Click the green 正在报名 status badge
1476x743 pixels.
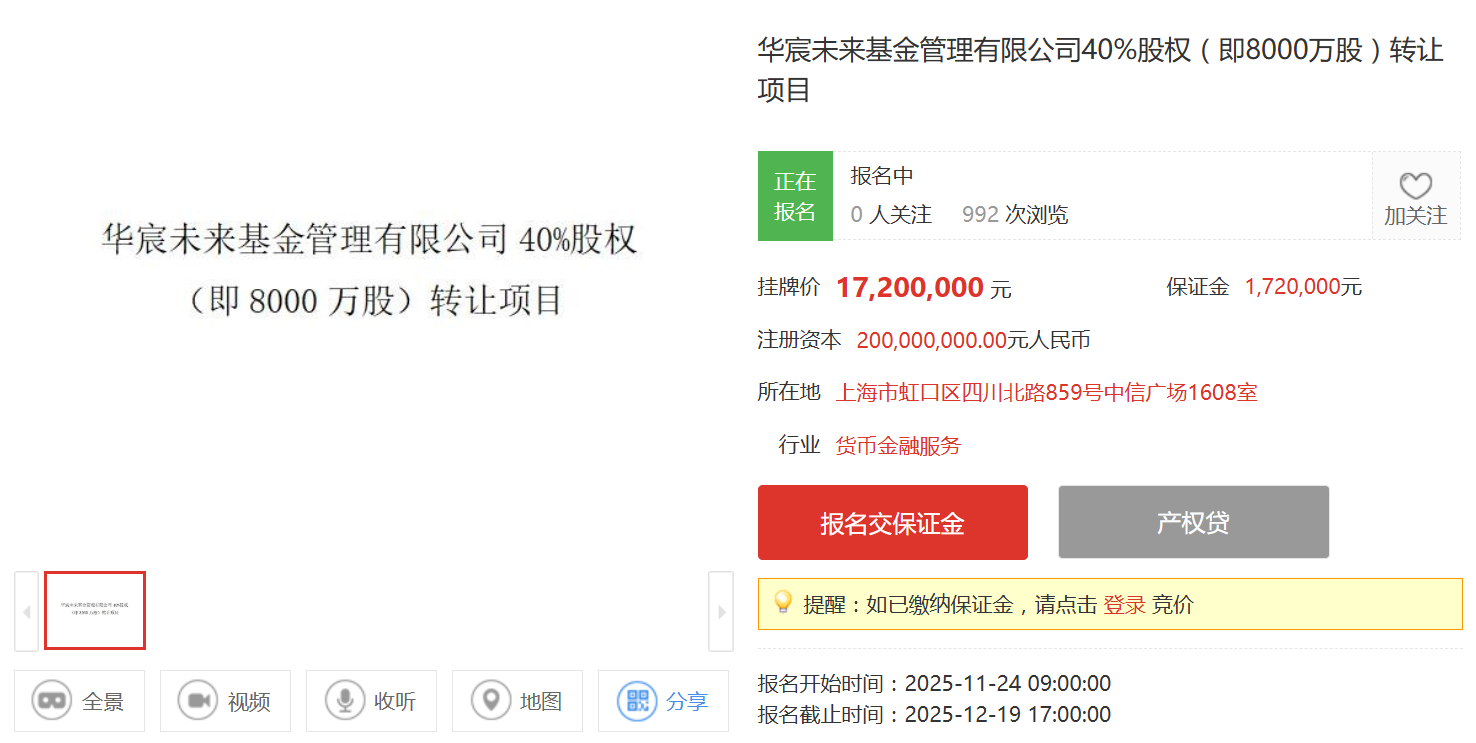point(795,196)
